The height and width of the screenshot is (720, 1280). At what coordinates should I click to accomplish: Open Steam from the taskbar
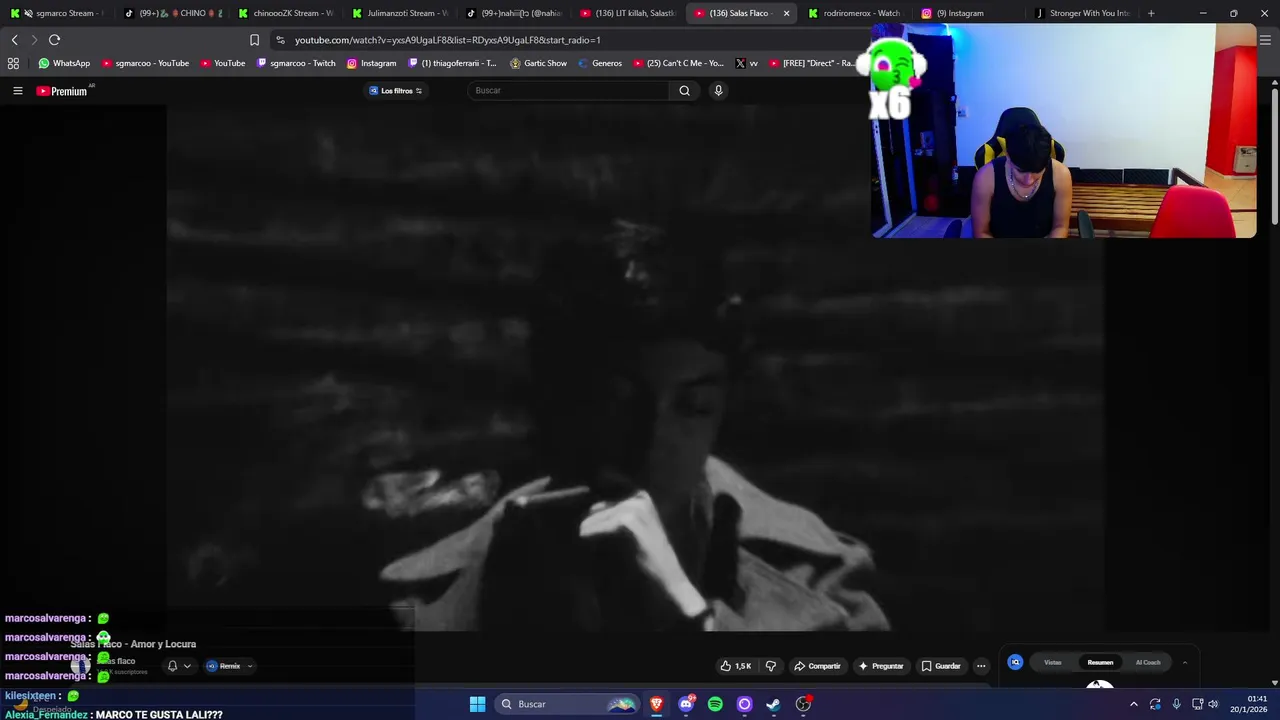click(x=773, y=704)
